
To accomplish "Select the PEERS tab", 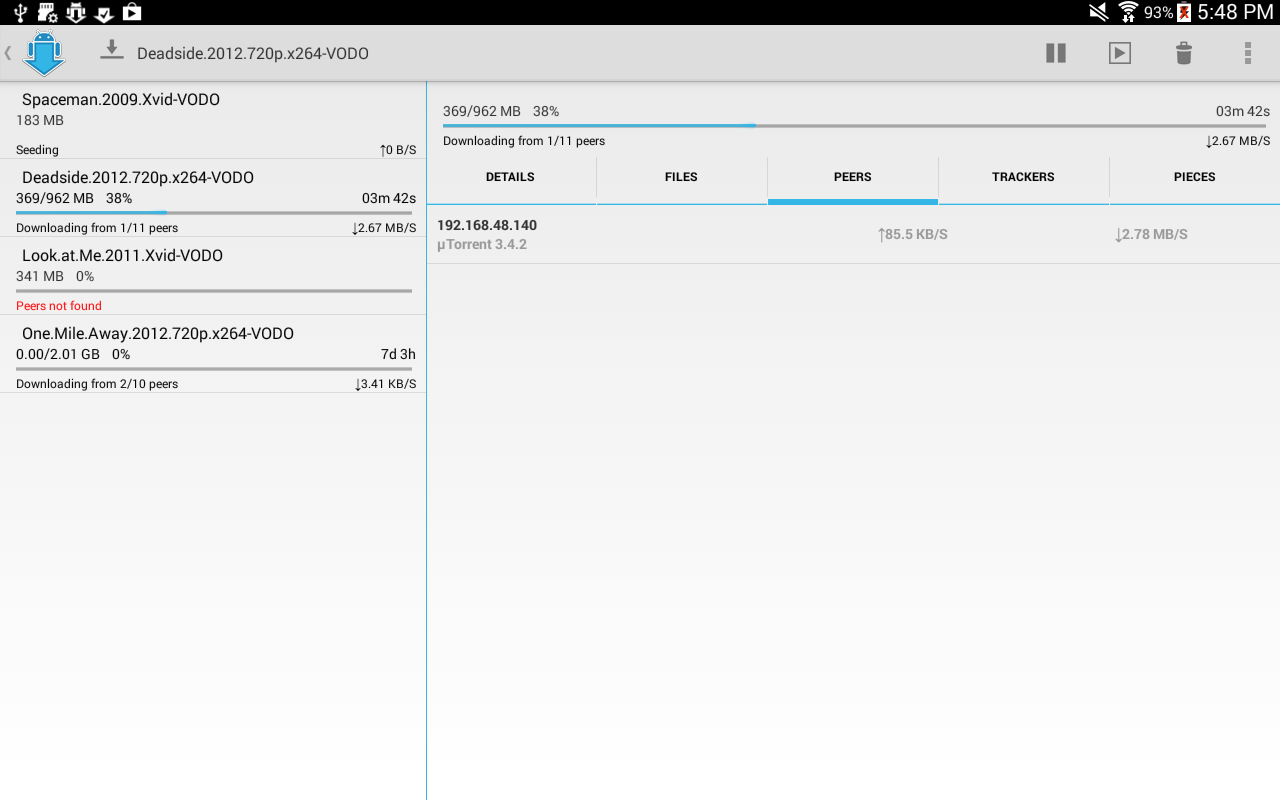I will [x=852, y=177].
